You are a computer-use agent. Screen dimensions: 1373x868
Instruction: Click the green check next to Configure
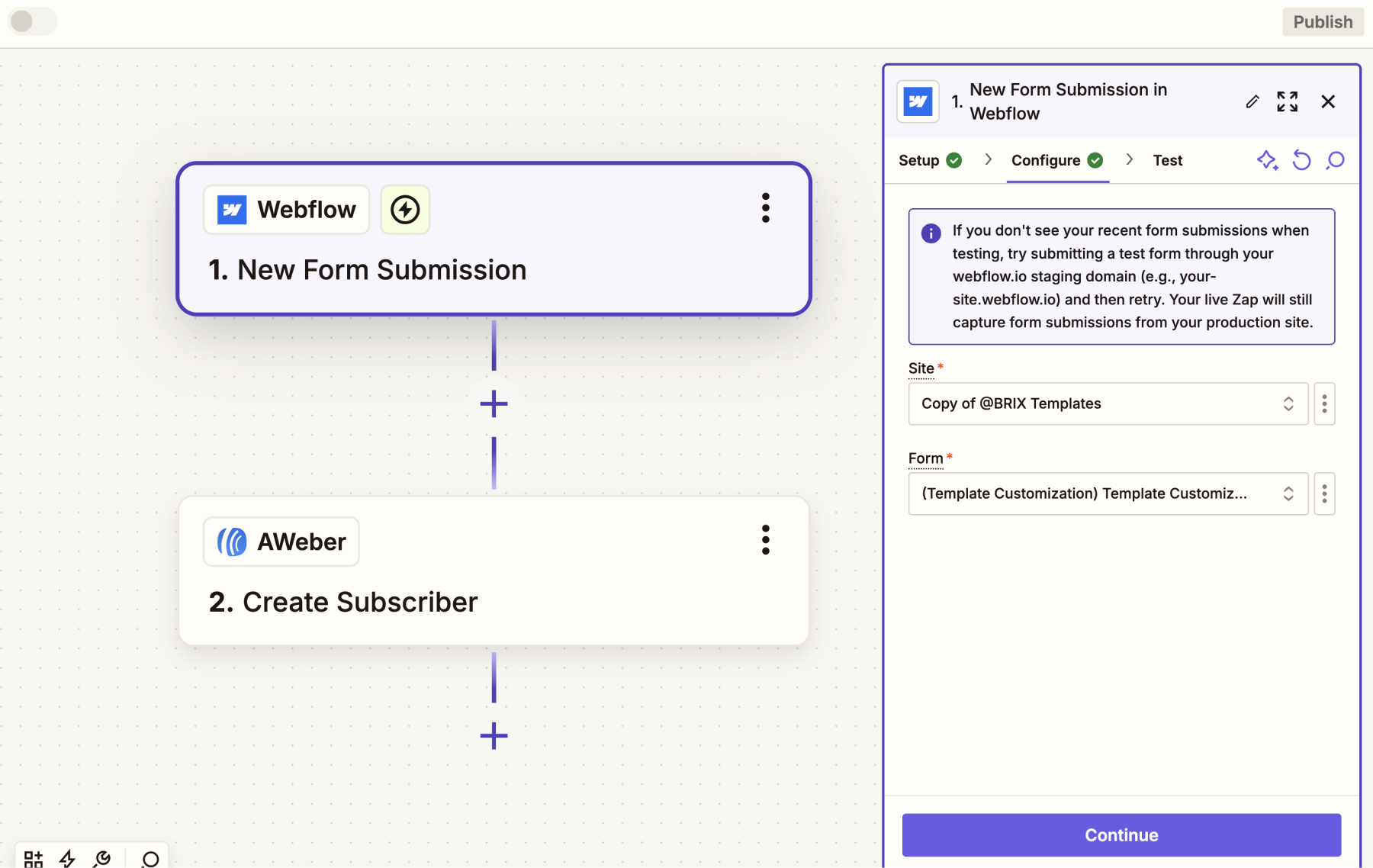(x=1095, y=160)
